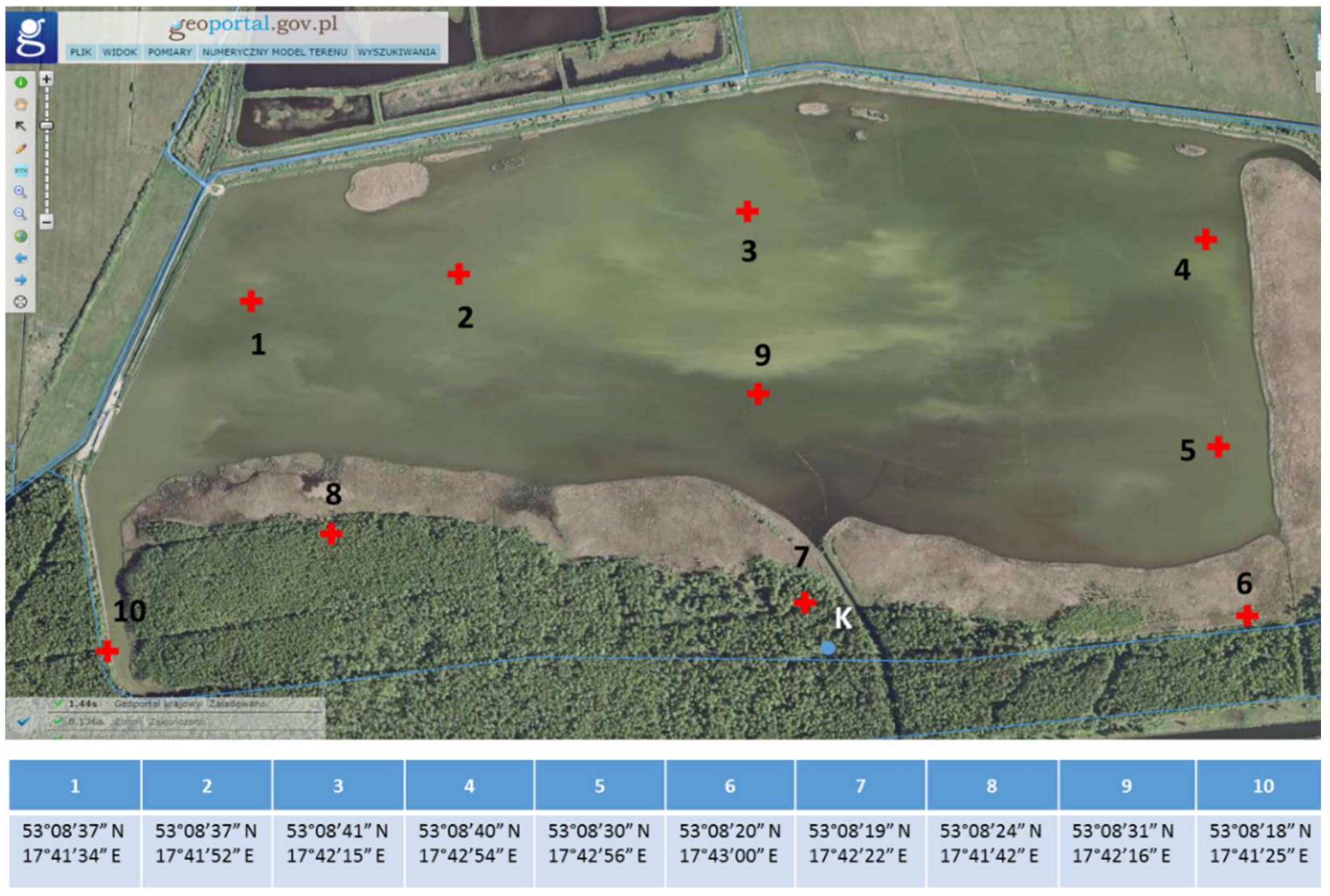Select the zoom out magnifier tool
The height and width of the screenshot is (896, 1330).
tap(21, 214)
